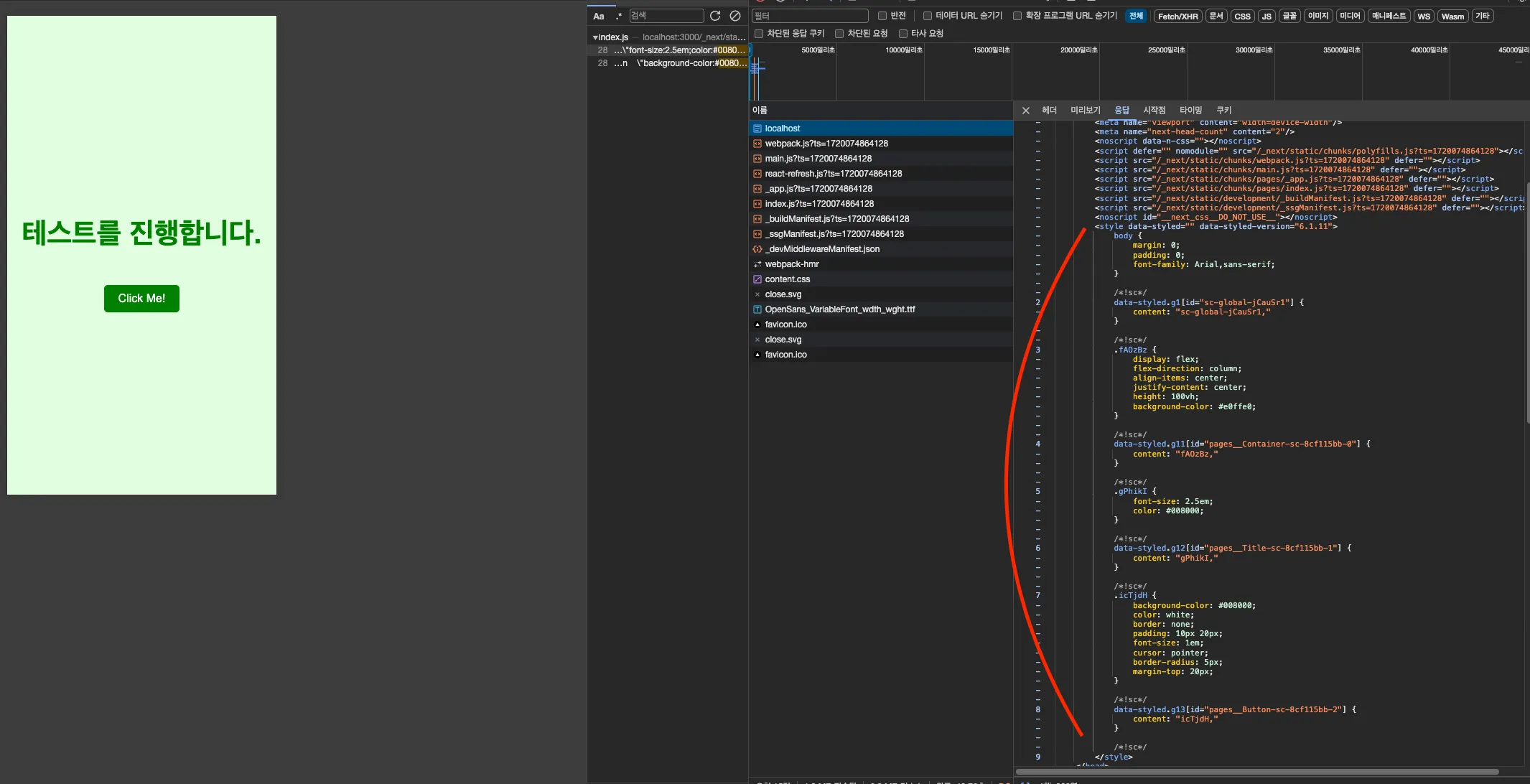
Task: Select OpenSans_VariableFont_wdth_wght.ttf font request
Action: click(839, 309)
